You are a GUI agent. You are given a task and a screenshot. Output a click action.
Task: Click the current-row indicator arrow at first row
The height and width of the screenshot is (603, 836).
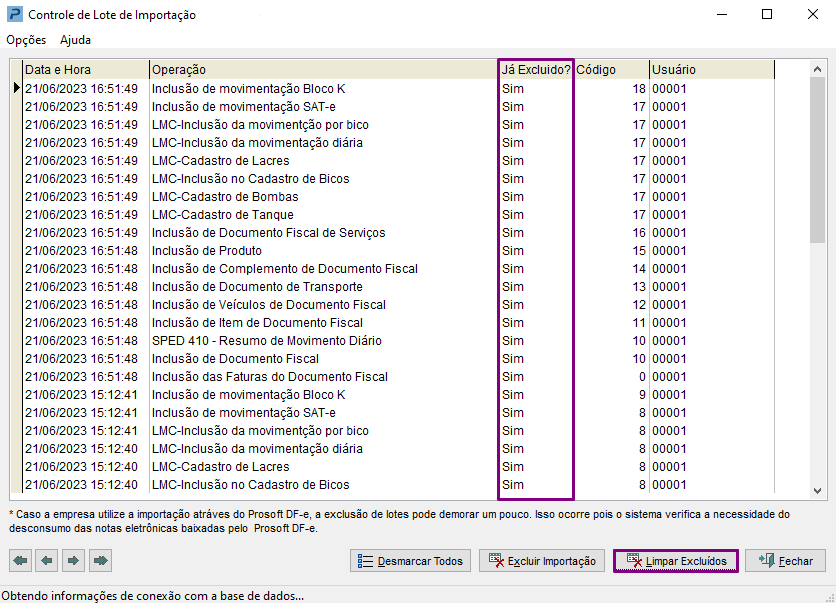pos(17,88)
